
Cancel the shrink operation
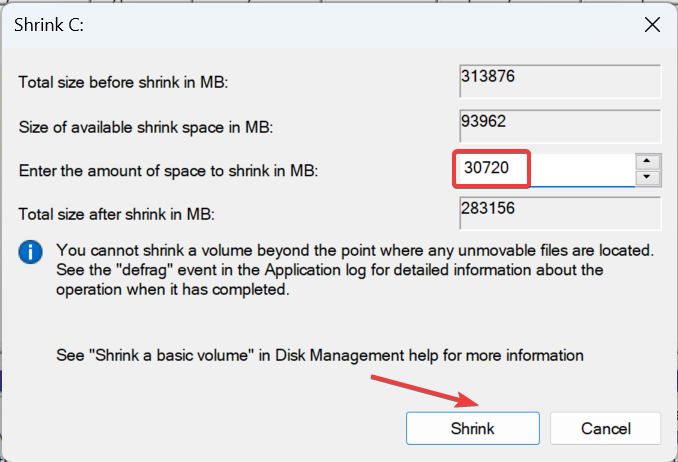coord(605,428)
